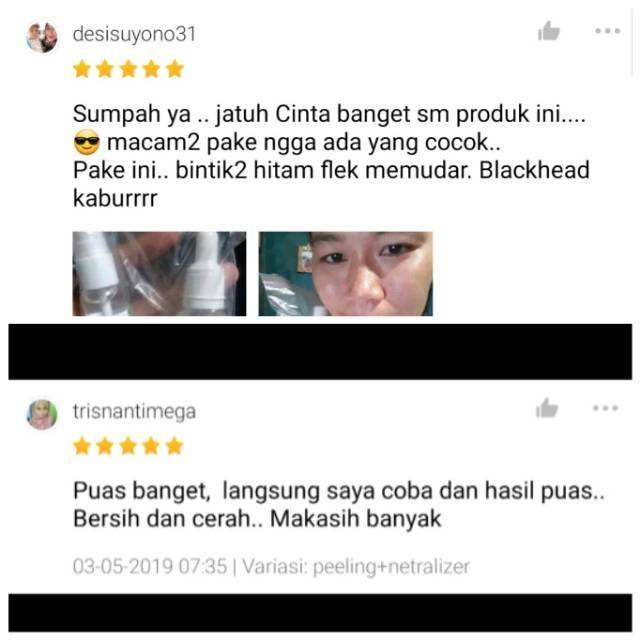This screenshot has width=640, height=640.
Task: Click the third star of desisuyono31's rating
Action: click(129, 69)
